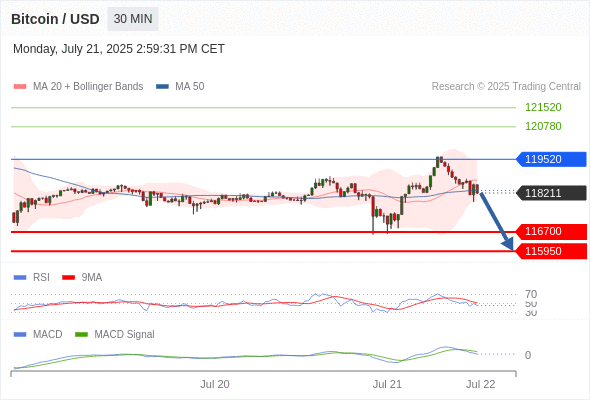
Task: Click the 121520 green resistance label
Action: [543, 107]
